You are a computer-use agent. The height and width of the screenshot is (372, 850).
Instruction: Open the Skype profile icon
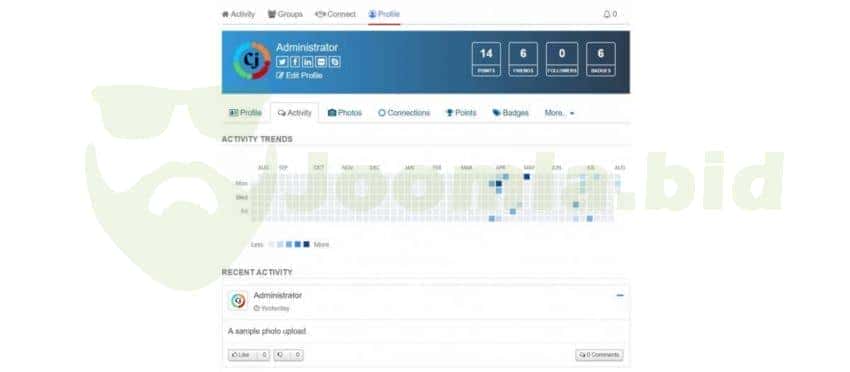coord(335,62)
